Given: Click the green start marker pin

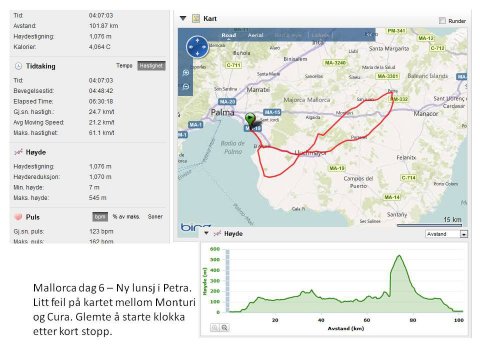Looking at the screenshot, I should point(250,120).
